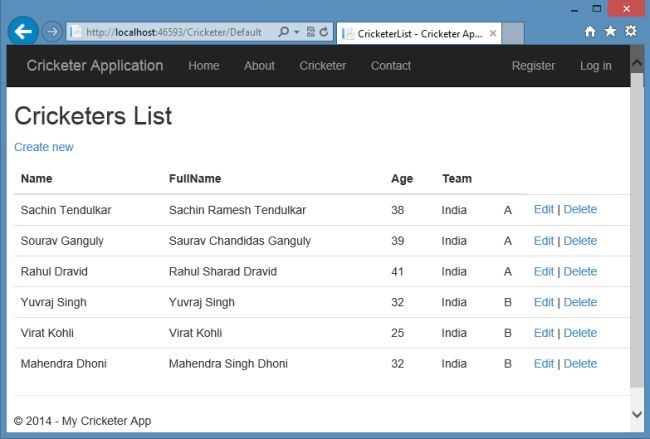Click the Cricketer Application brand title
The height and width of the screenshot is (439, 650).
click(x=95, y=66)
